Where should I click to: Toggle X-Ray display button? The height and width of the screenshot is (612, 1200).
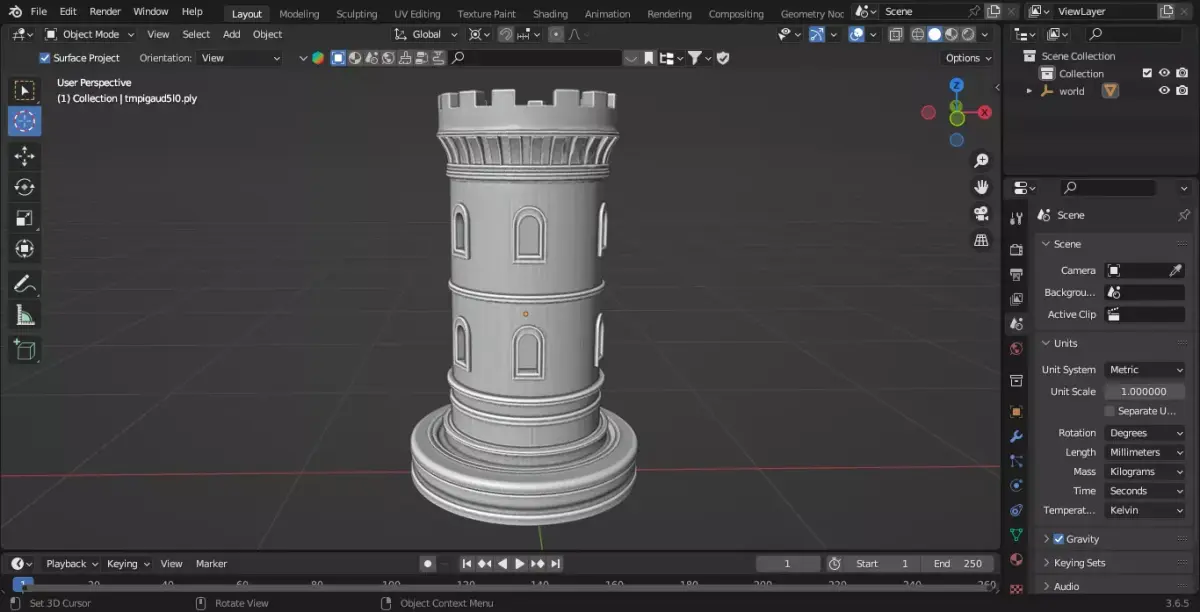pyautogui.click(x=895, y=34)
